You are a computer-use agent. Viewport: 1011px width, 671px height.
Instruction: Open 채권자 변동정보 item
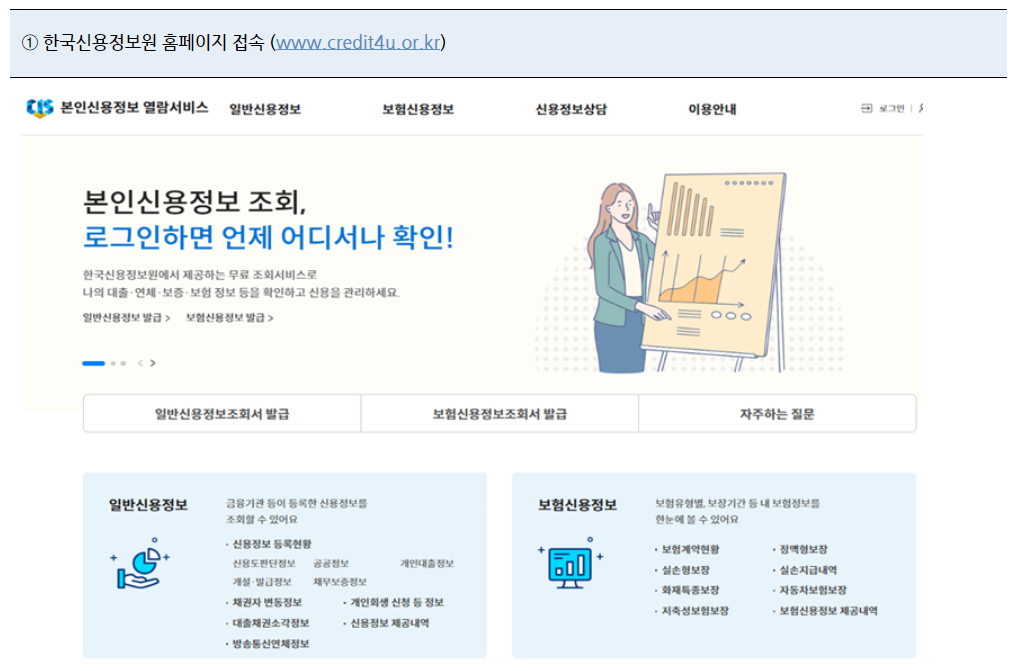click(267, 602)
